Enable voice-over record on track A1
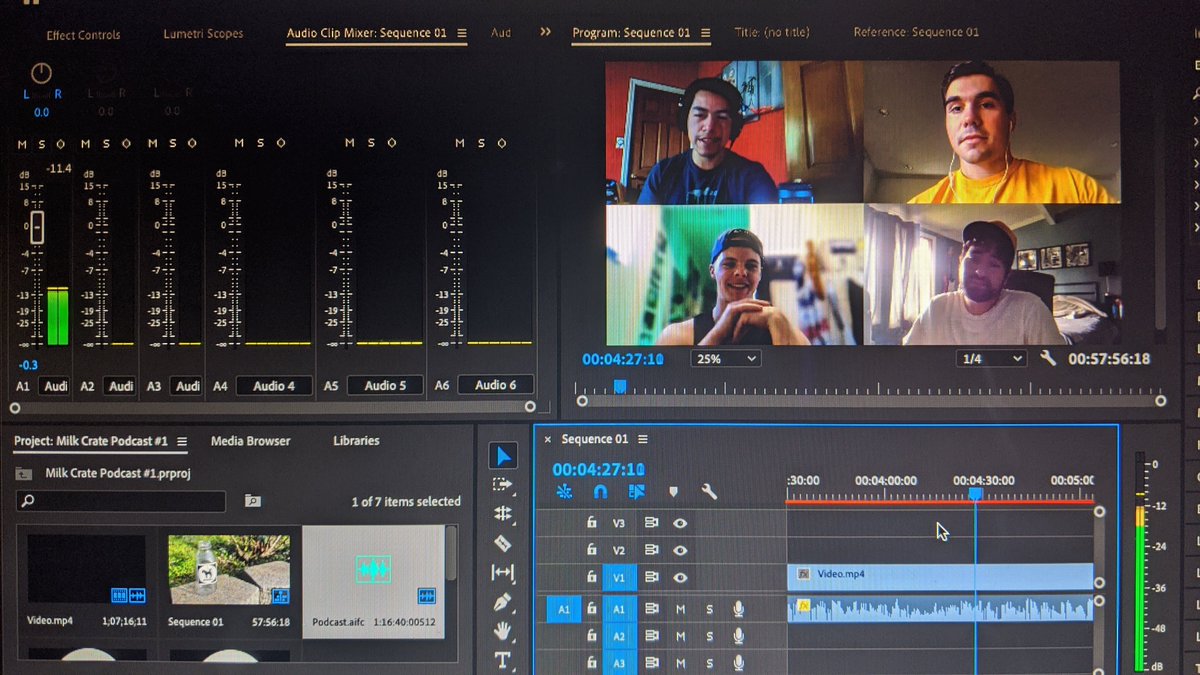Image resolution: width=1200 pixels, height=675 pixels. click(738, 608)
